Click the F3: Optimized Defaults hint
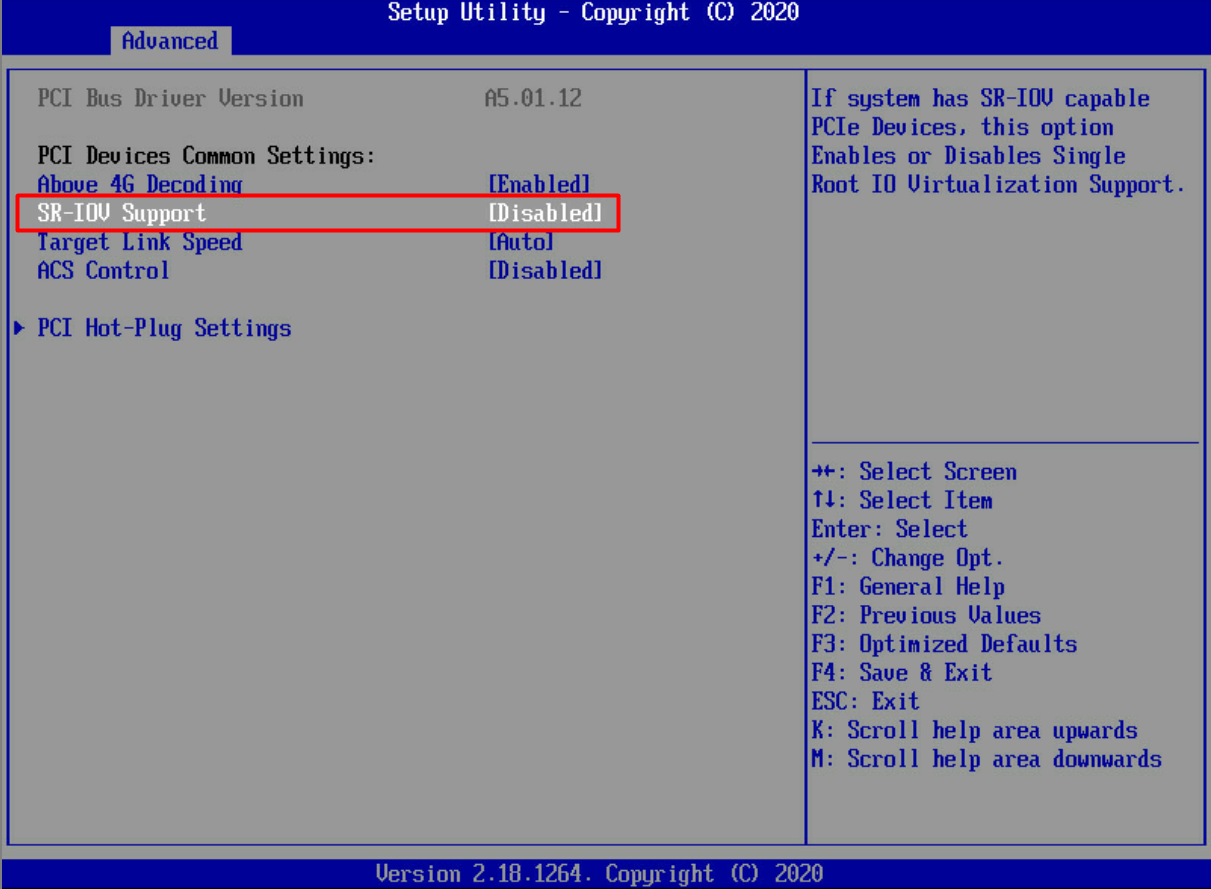 click(x=944, y=644)
